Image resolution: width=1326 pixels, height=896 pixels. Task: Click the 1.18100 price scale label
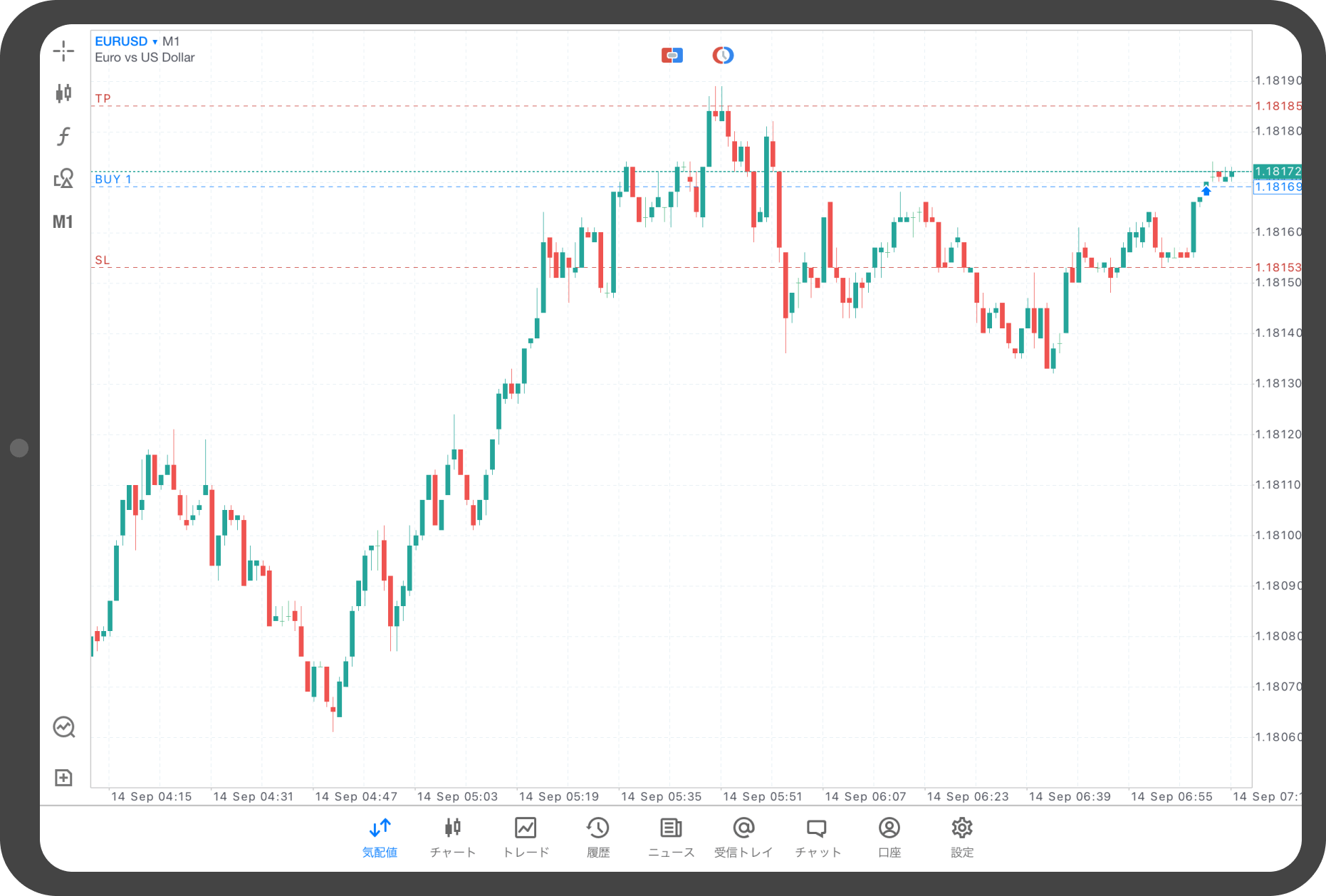tap(1278, 535)
